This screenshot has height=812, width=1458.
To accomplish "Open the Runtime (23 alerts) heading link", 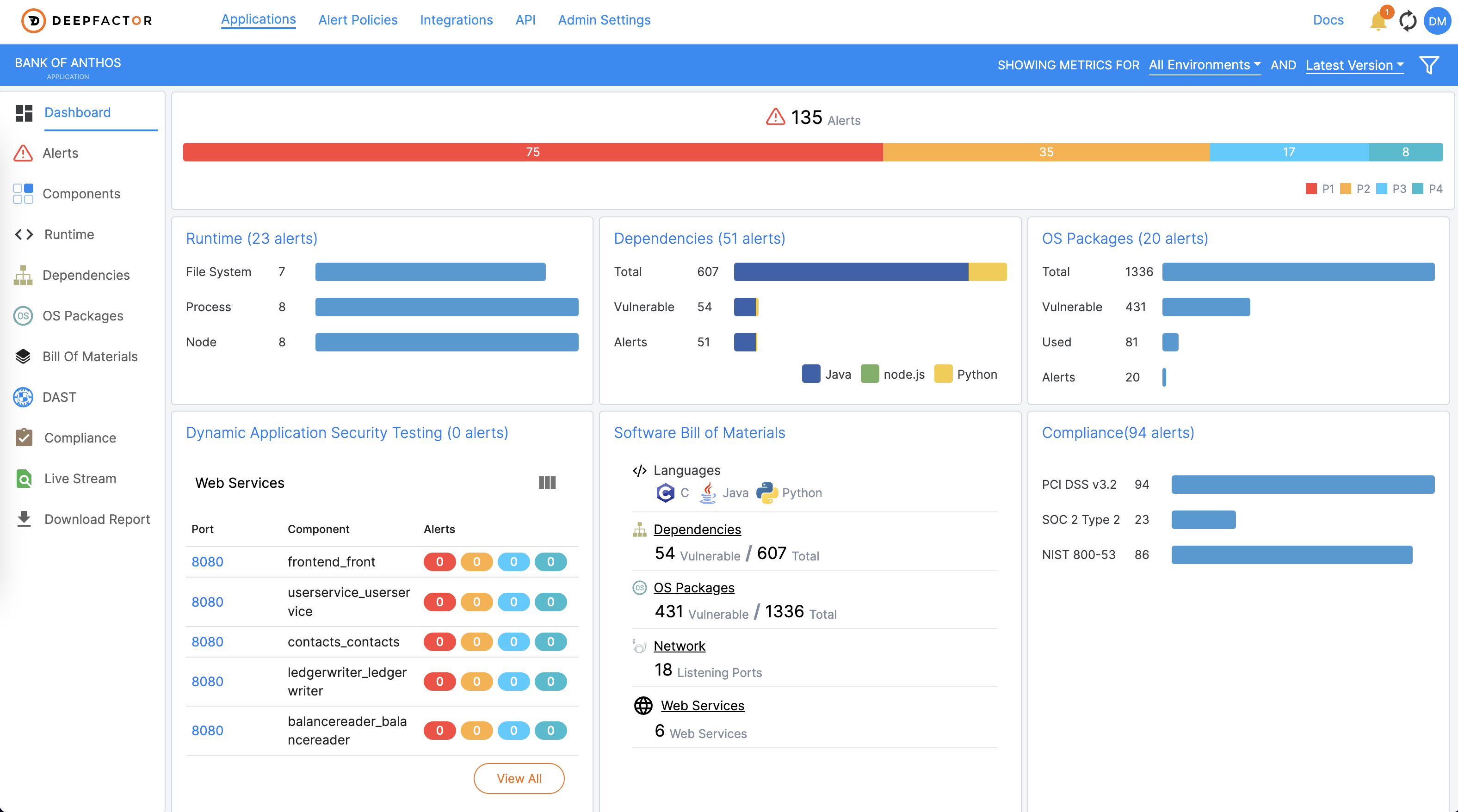I will coord(252,239).
